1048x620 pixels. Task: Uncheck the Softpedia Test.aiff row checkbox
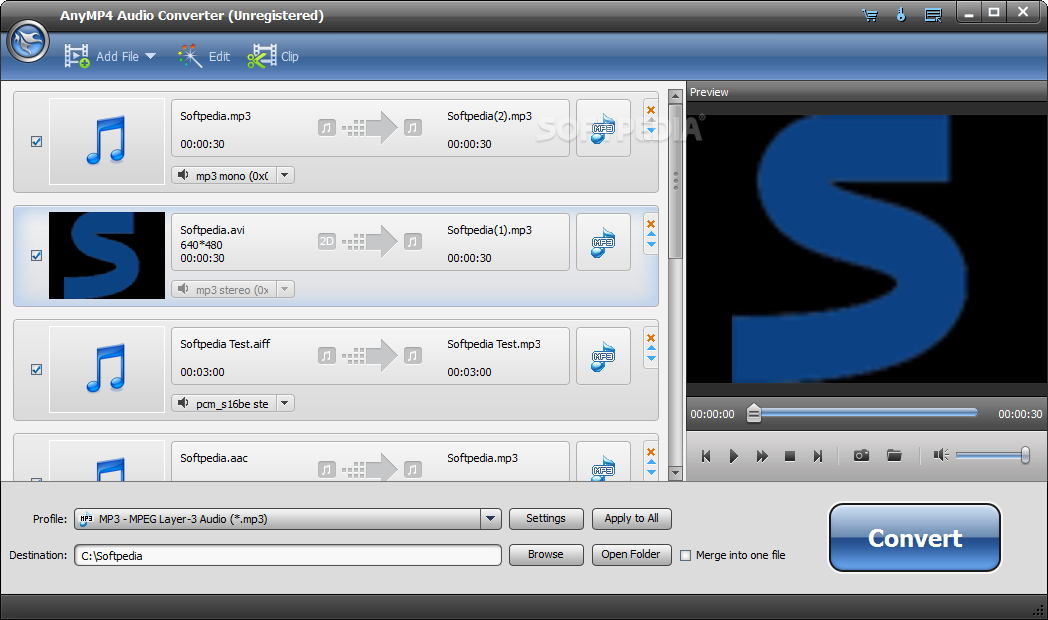point(37,369)
